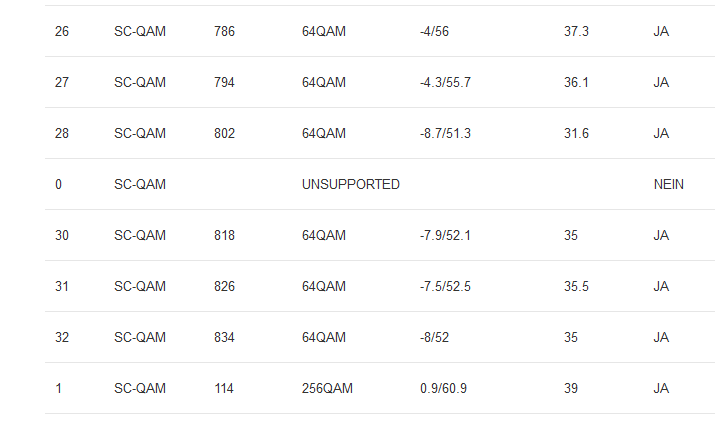Click channel number 26 cell
719x432 pixels.
62,32
